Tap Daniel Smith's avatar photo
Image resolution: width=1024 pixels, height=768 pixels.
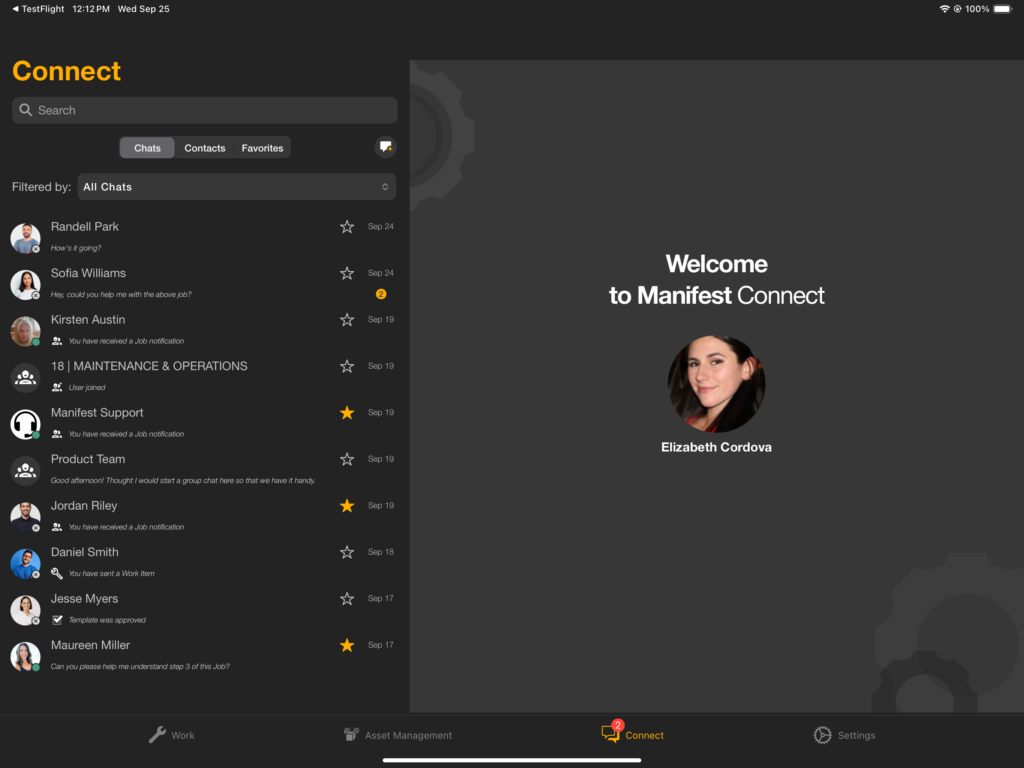pos(25,563)
